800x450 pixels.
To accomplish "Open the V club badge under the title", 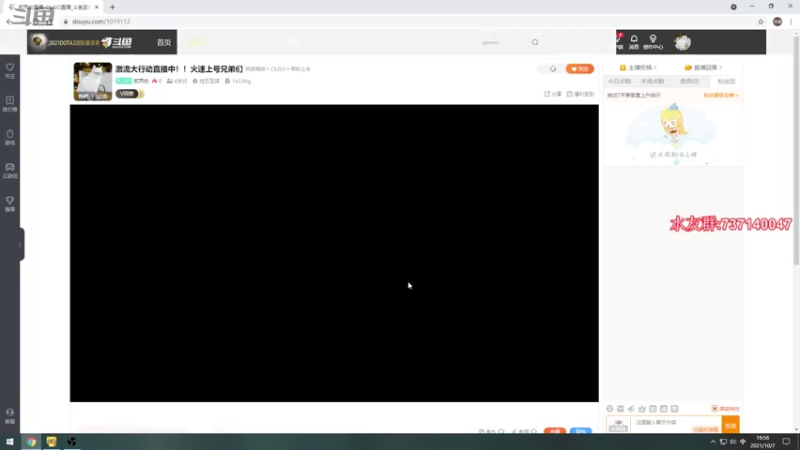I will [x=130, y=94].
